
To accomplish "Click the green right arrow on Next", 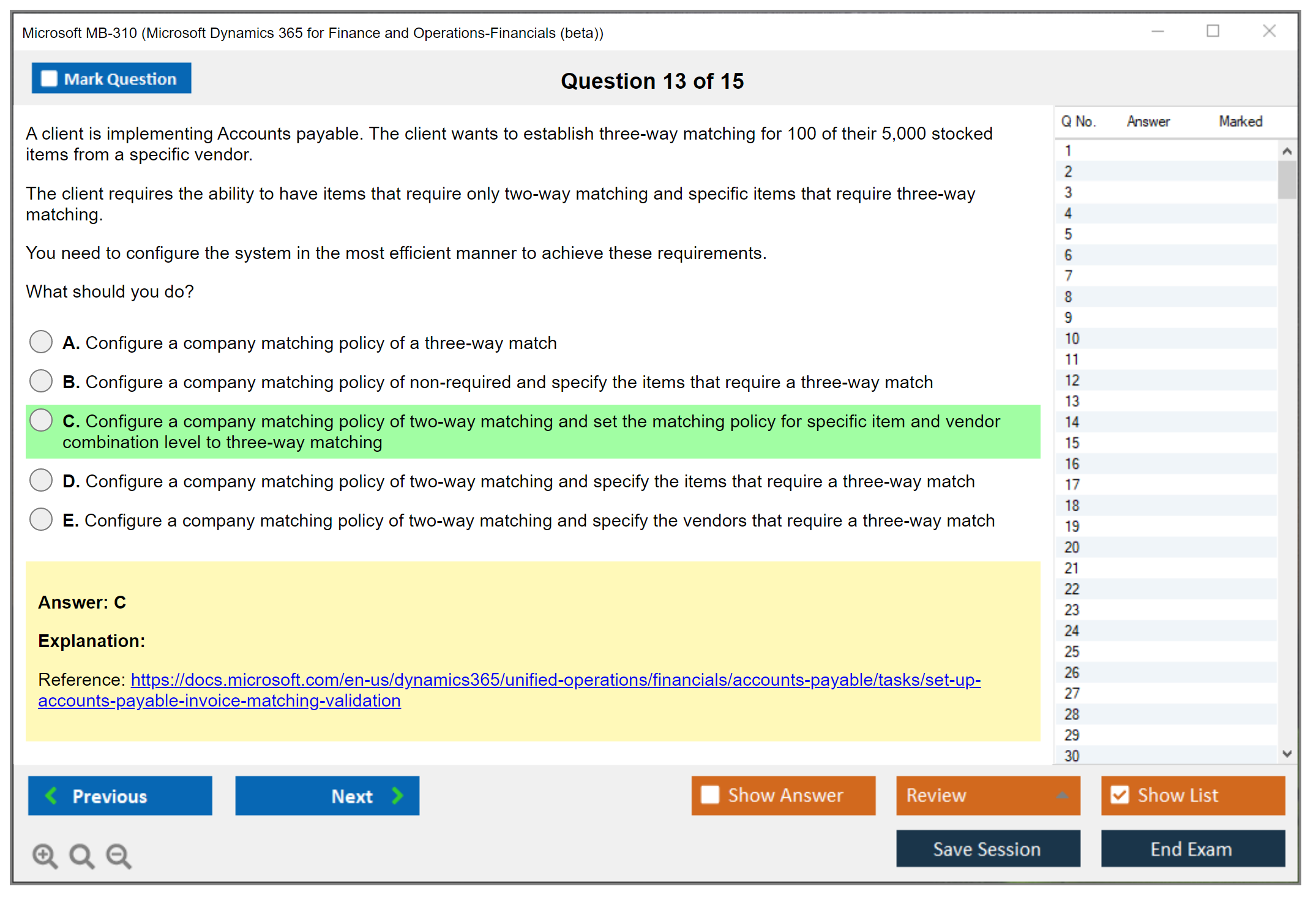I will pos(397,795).
